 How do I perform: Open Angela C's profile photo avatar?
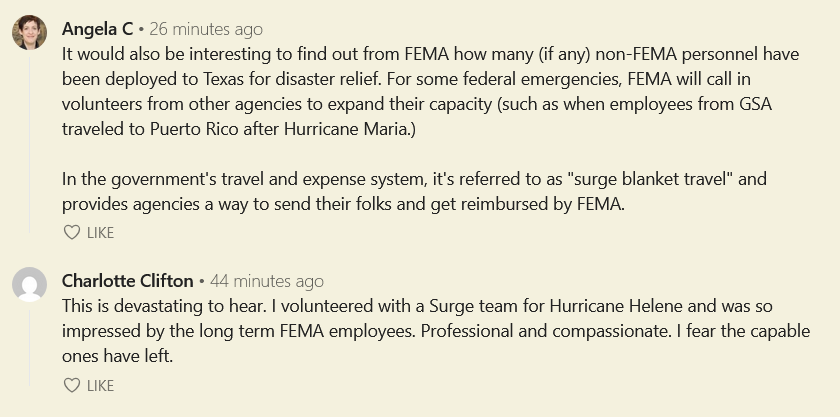point(29,32)
